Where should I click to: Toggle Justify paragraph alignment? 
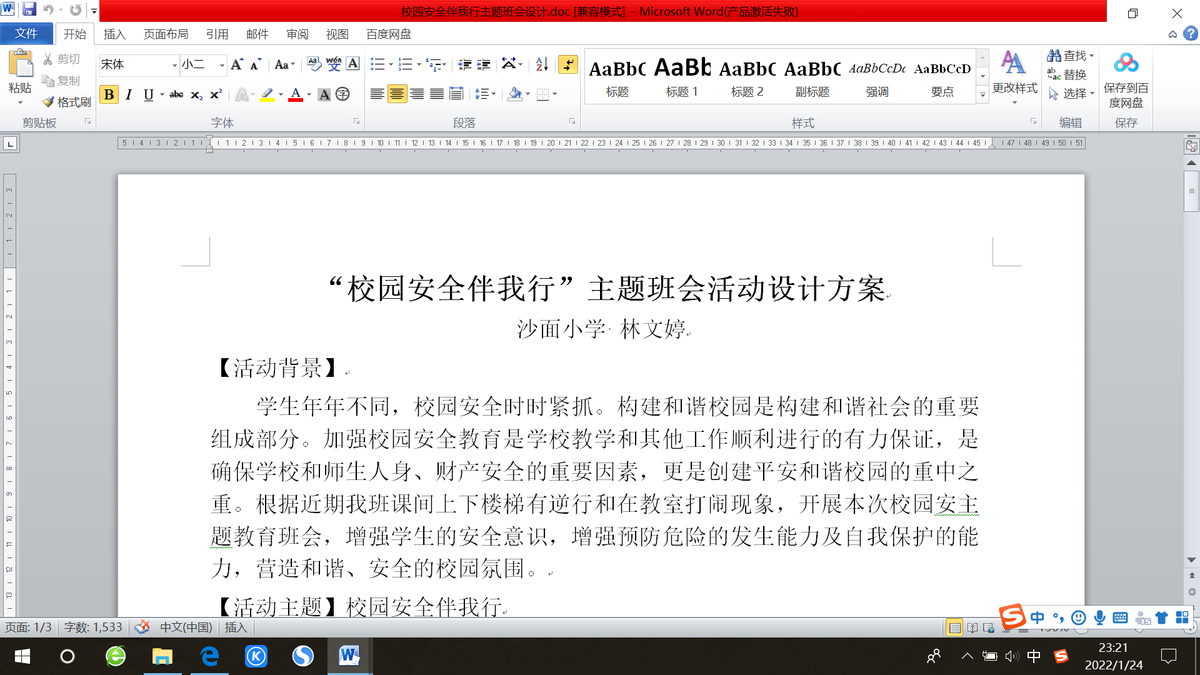(437, 95)
